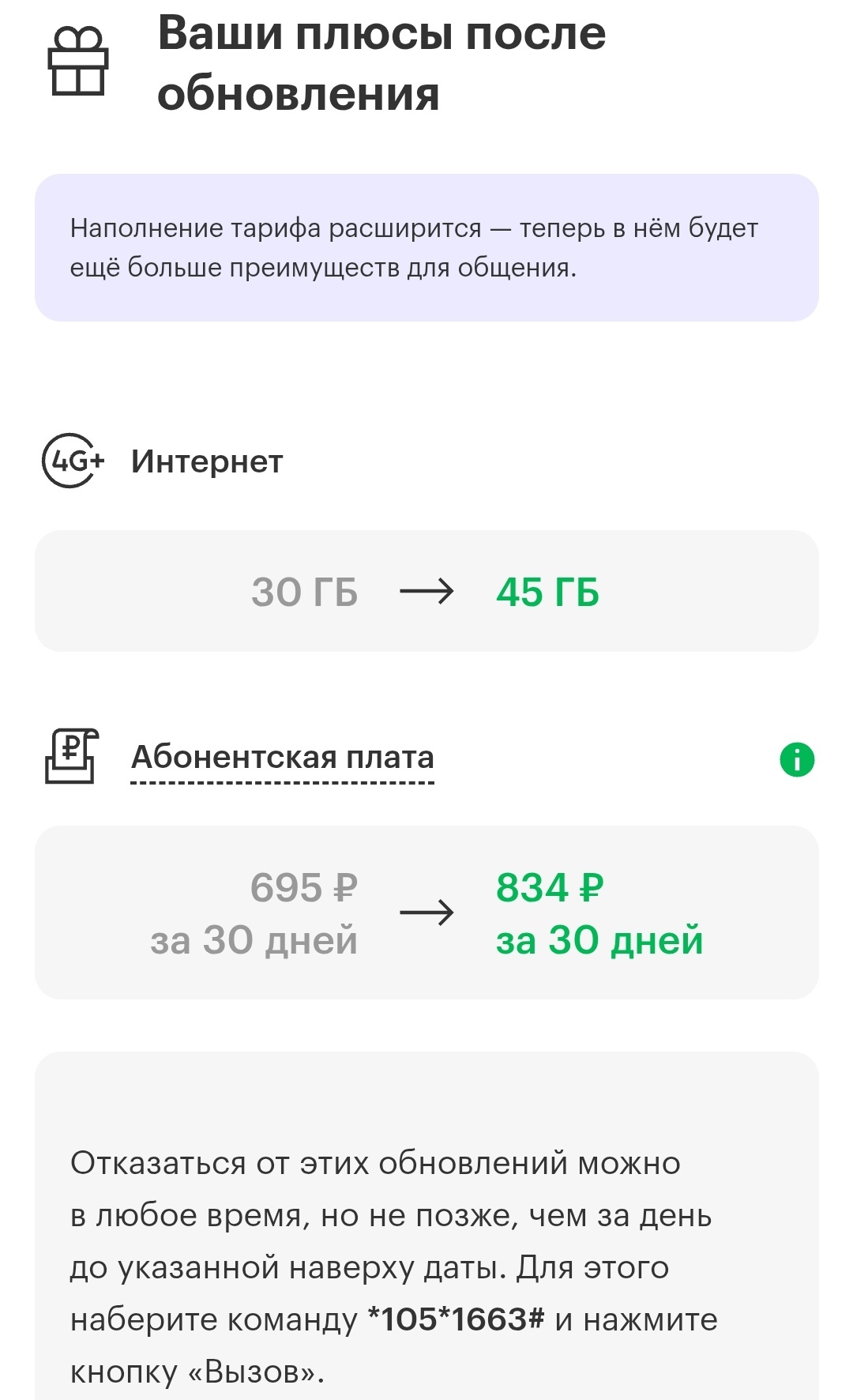Image resolution: width=853 pixels, height=1400 pixels.
Task: Tap the old price 695 ₽
Action: pos(304,887)
